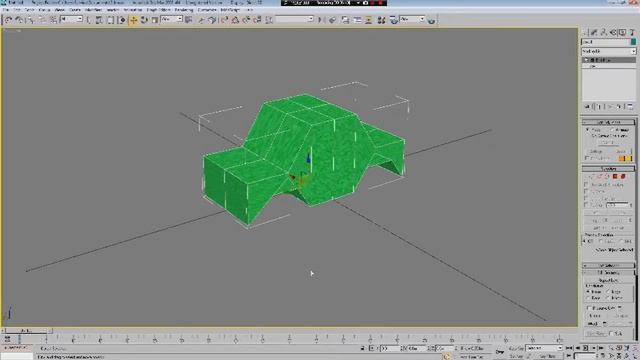Open the named selection sets dropdown
The width and height of the screenshot is (640, 360).
294,19
